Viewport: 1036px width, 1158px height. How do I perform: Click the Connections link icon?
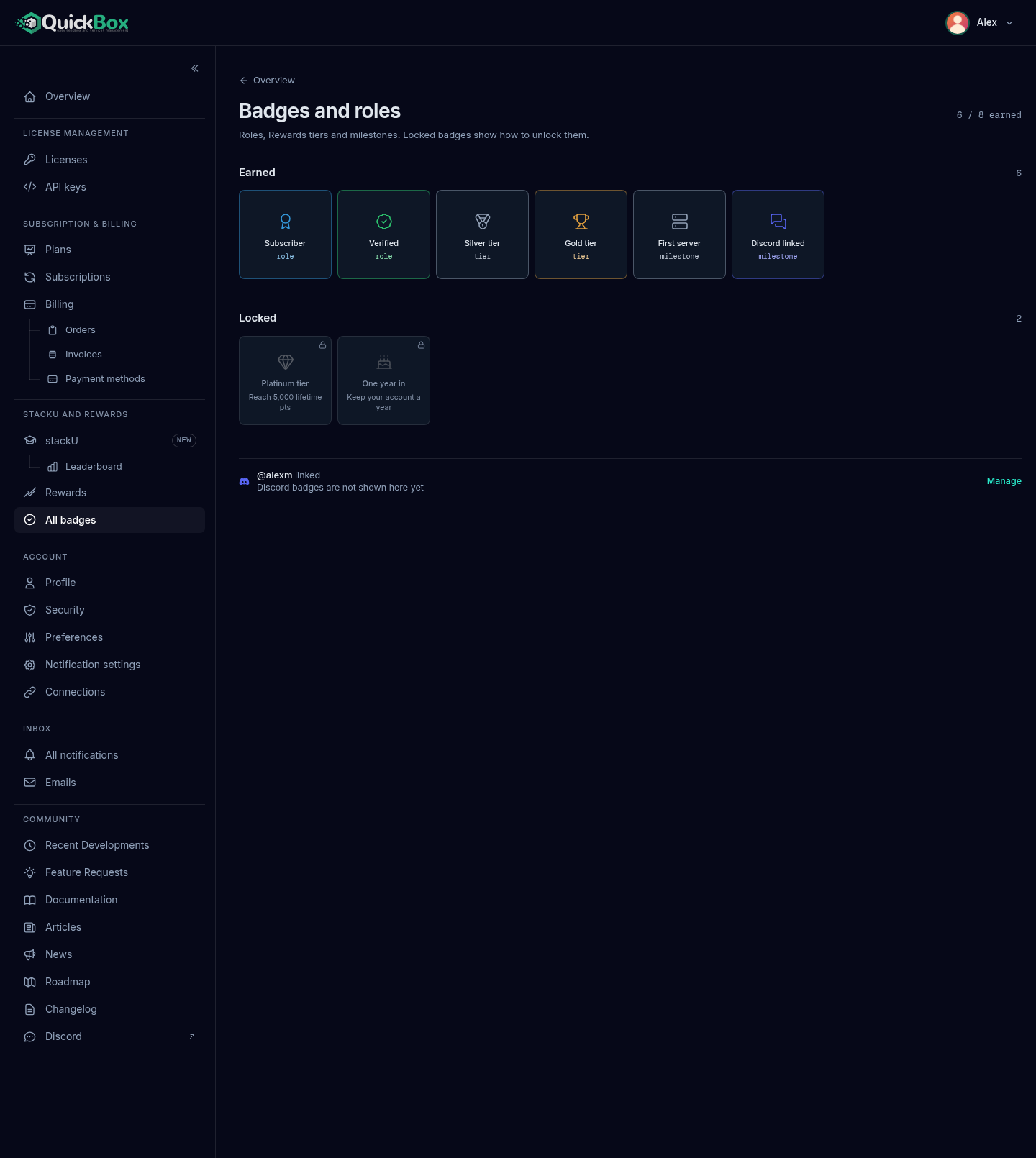point(30,692)
